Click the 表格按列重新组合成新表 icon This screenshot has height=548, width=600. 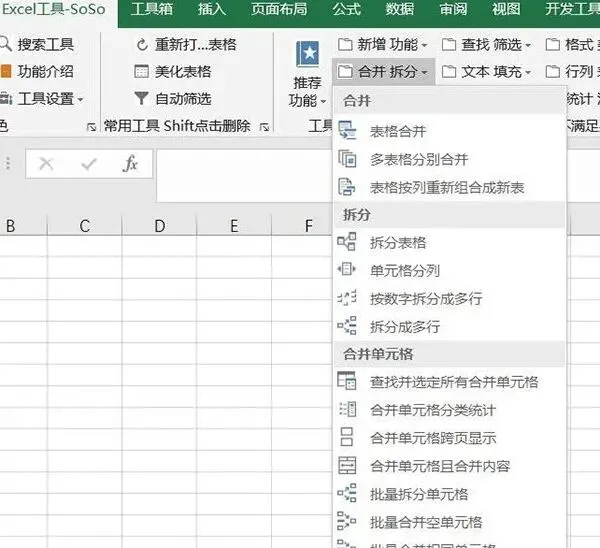[x=347, y=187]
